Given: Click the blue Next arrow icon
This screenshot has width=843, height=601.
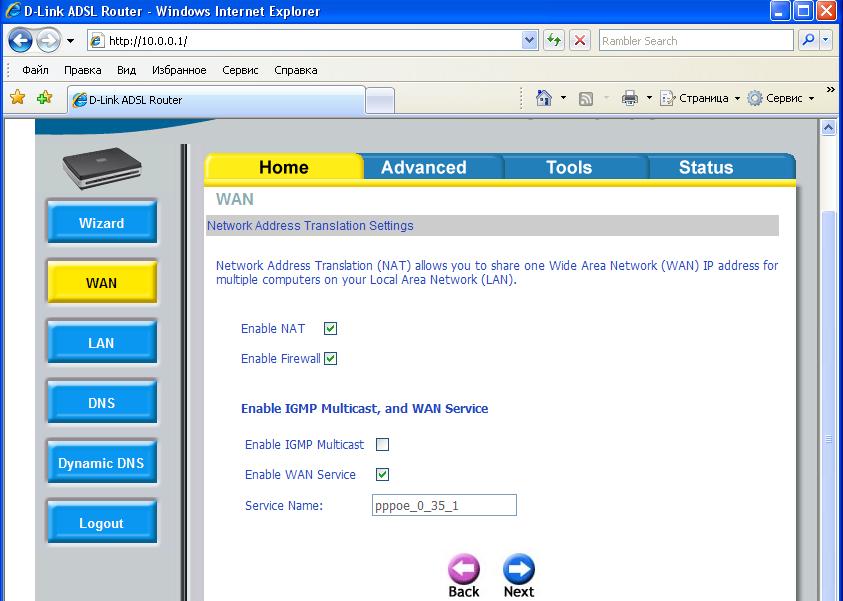Looking at the screenshot, I should click(519, 569).
